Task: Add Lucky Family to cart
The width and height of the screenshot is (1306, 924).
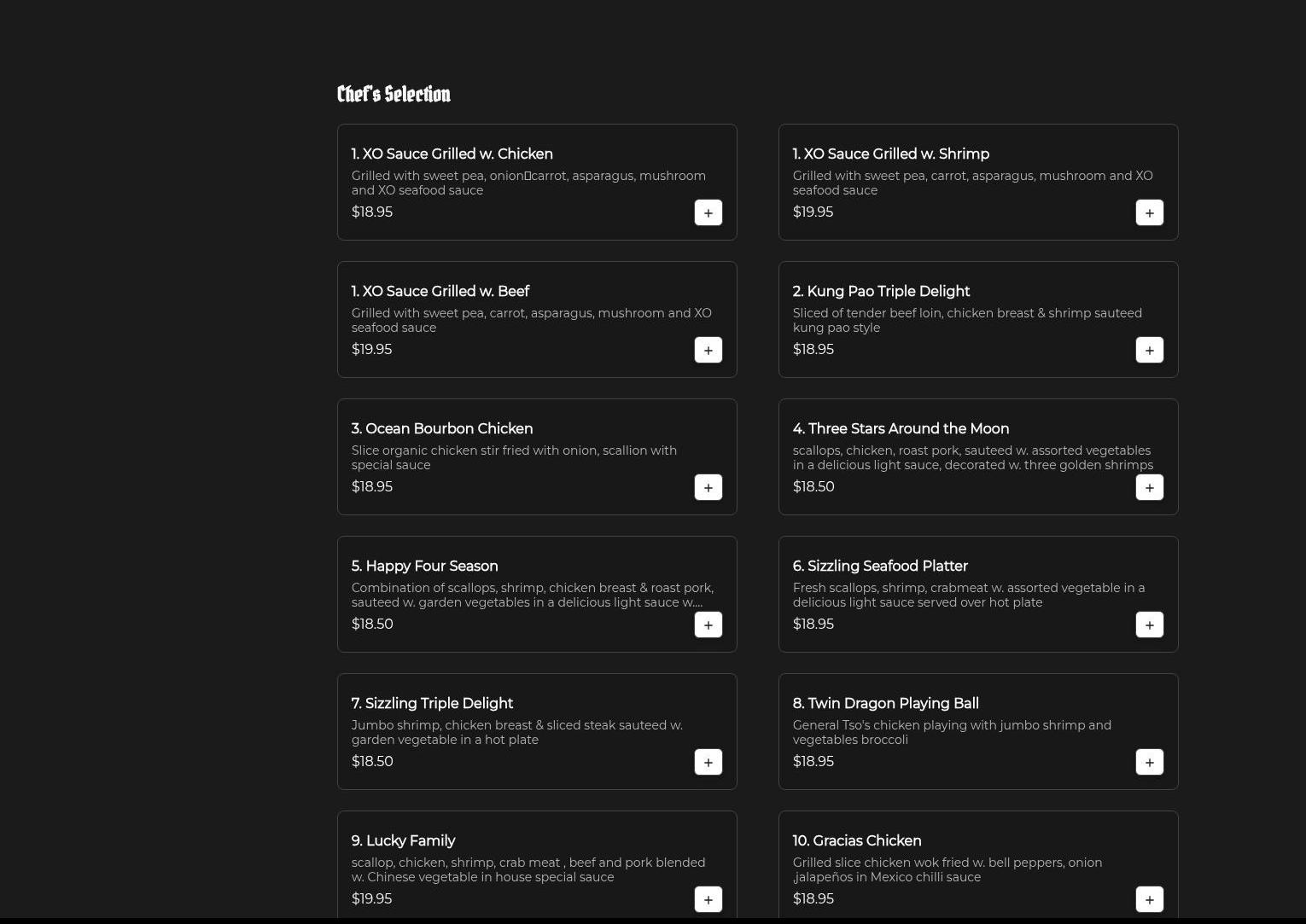Action: (708, 899)
